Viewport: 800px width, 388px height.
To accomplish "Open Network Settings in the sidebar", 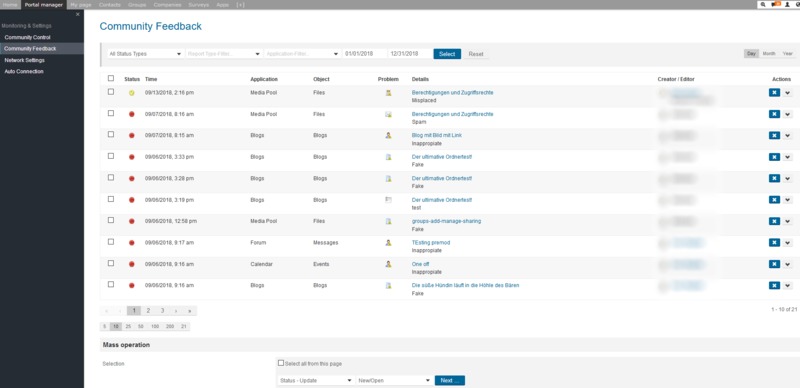I will click(x=24, y=60).
